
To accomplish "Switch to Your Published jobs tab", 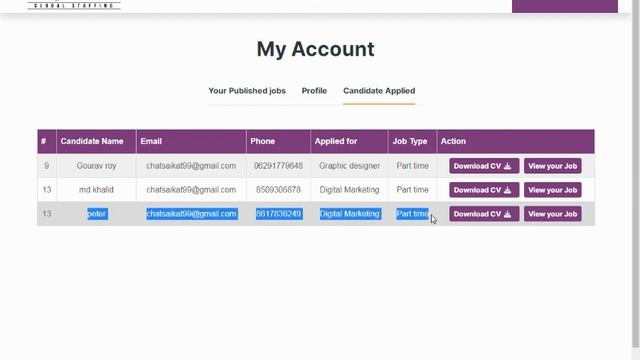I will tap(247, 91).
